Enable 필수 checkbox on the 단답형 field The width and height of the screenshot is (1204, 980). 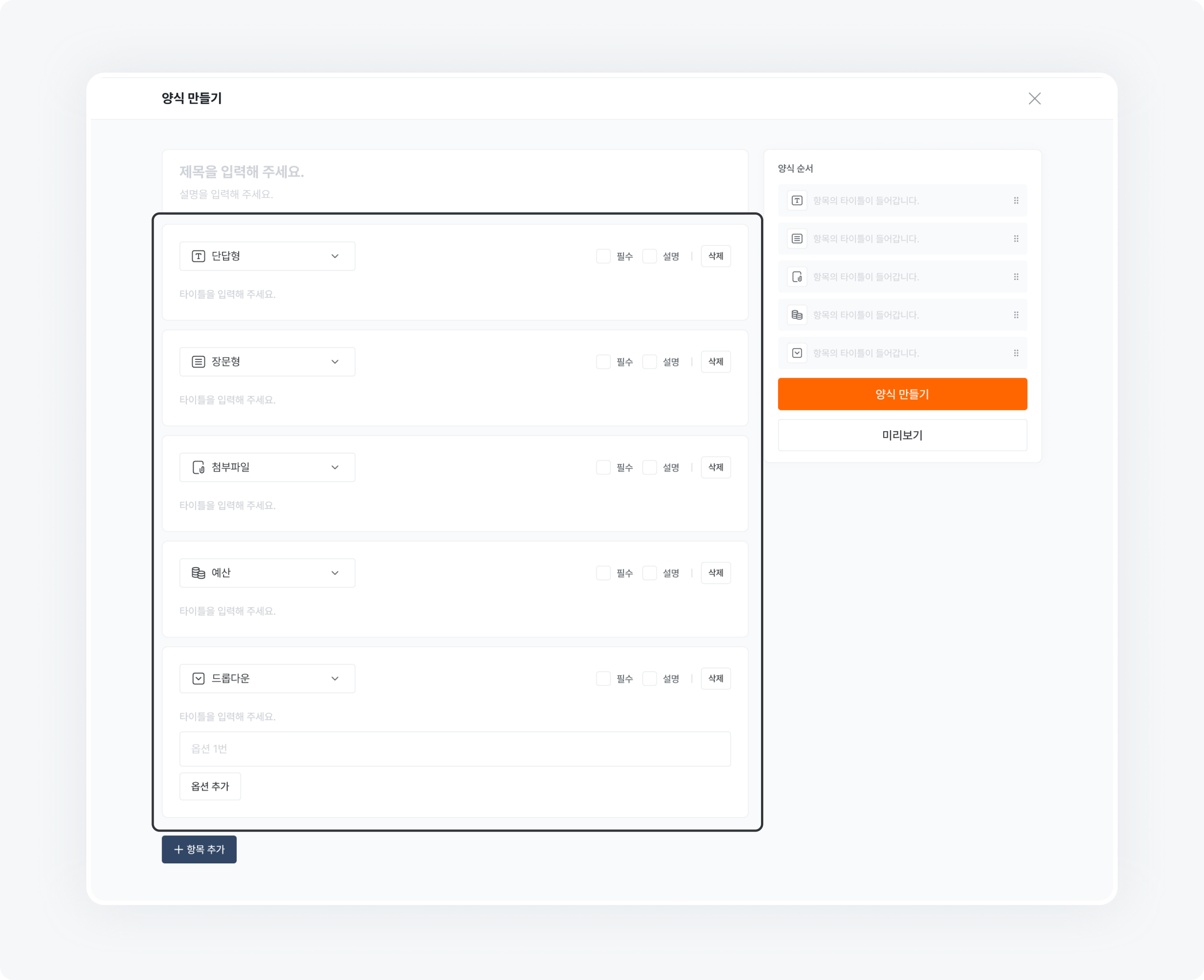(603, 256)
